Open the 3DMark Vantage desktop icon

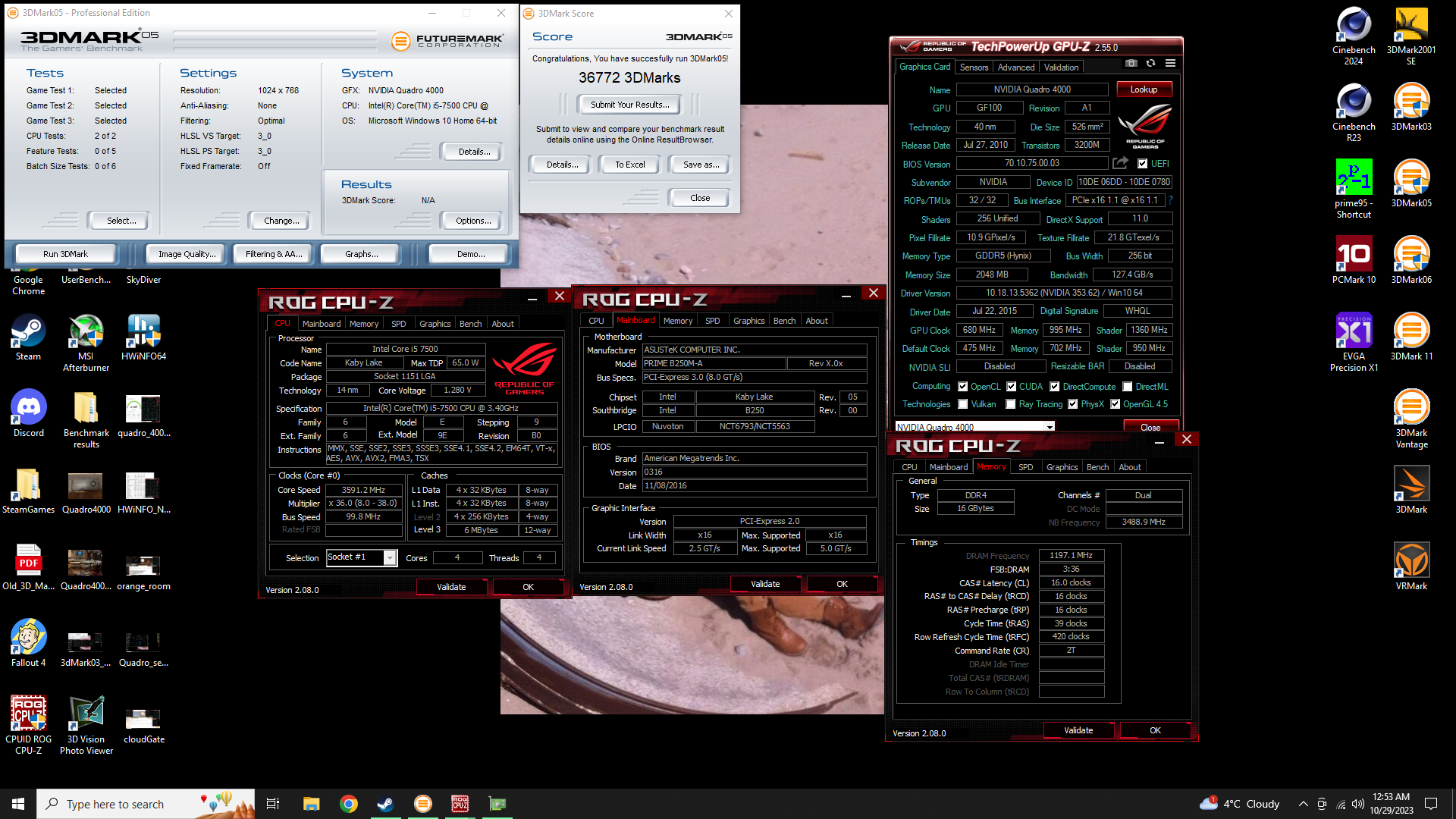pos(1411,419)
